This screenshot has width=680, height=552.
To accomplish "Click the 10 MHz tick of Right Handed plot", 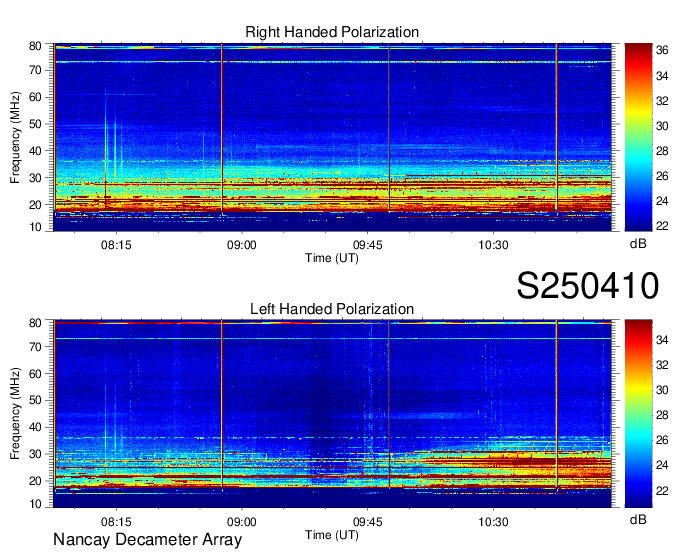I will click(x=35, y=227).
